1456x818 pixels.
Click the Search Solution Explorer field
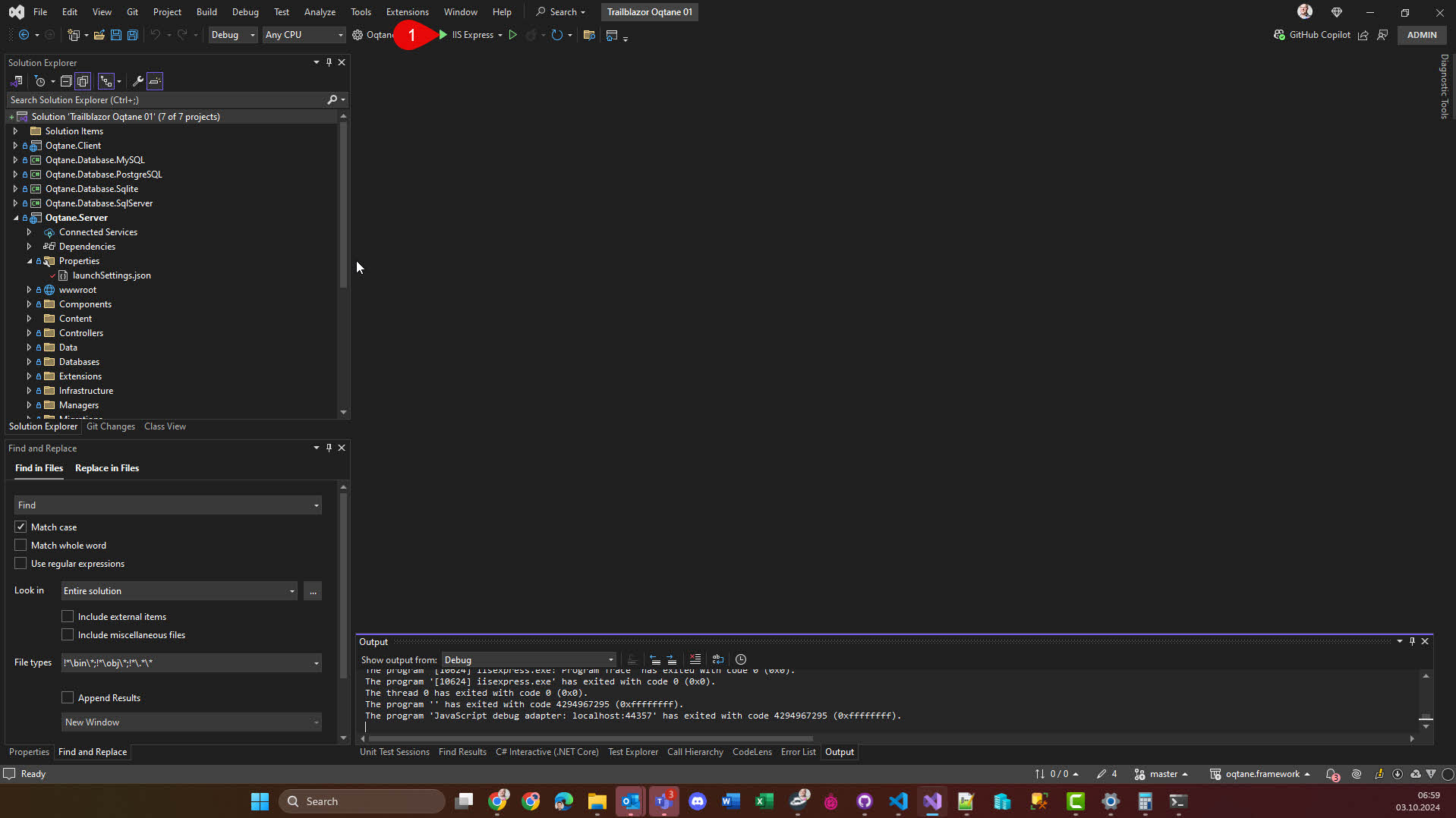167,100
